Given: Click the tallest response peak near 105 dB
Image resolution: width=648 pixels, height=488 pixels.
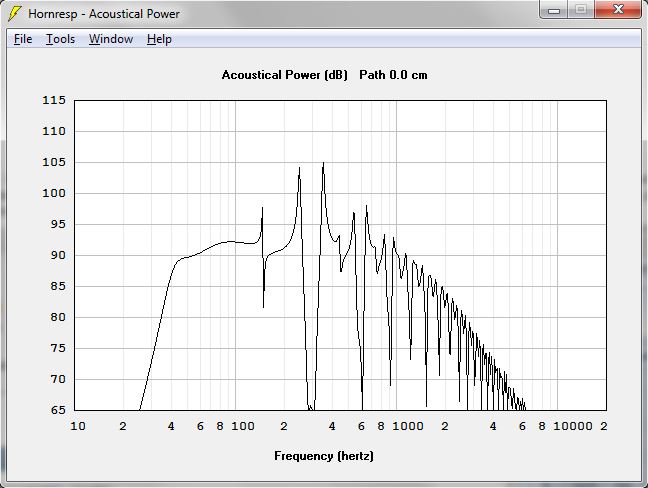Looking at the screenshot, I should click(x=323, y=164).
